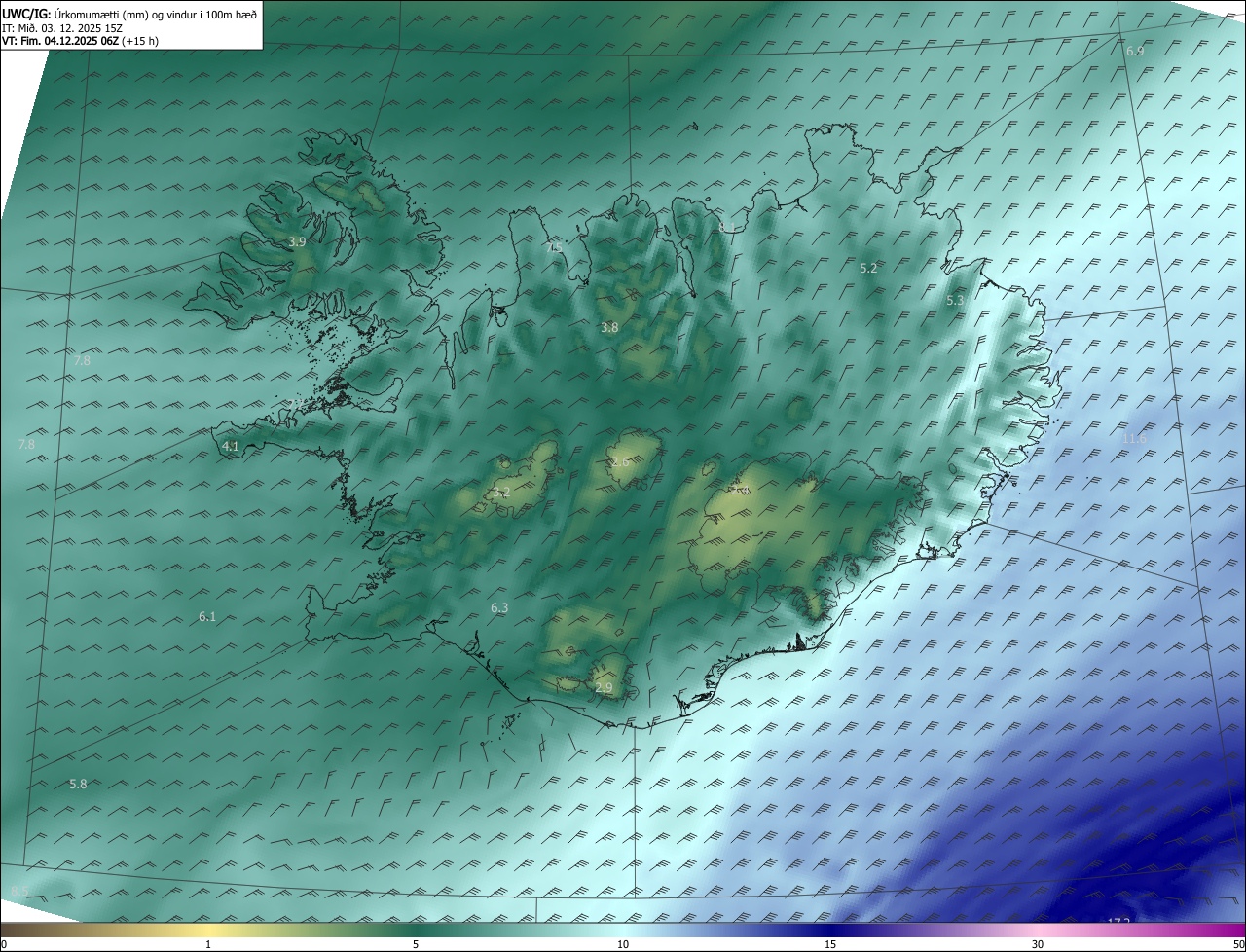Click the 5.8 value label
The height and width of the screenshot is (952, 1246).
point(79,784)
